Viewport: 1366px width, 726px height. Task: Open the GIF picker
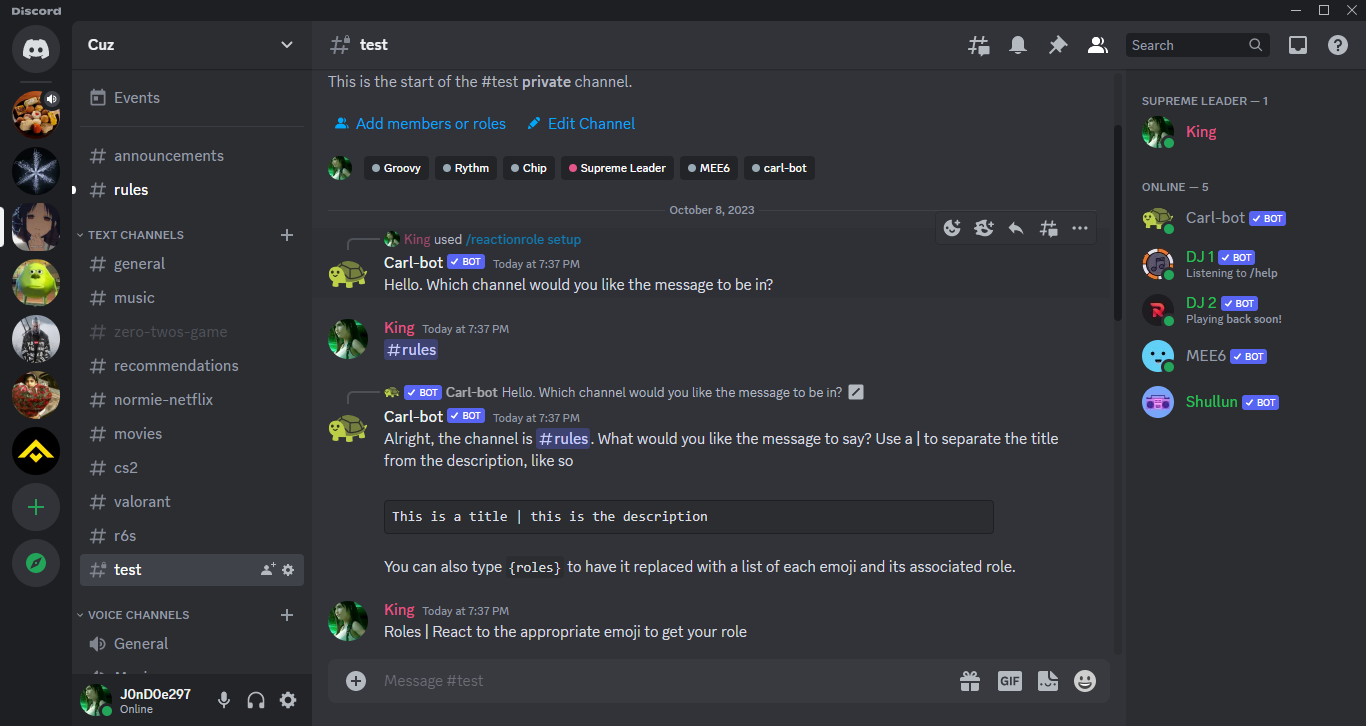tap(1010, 681)
